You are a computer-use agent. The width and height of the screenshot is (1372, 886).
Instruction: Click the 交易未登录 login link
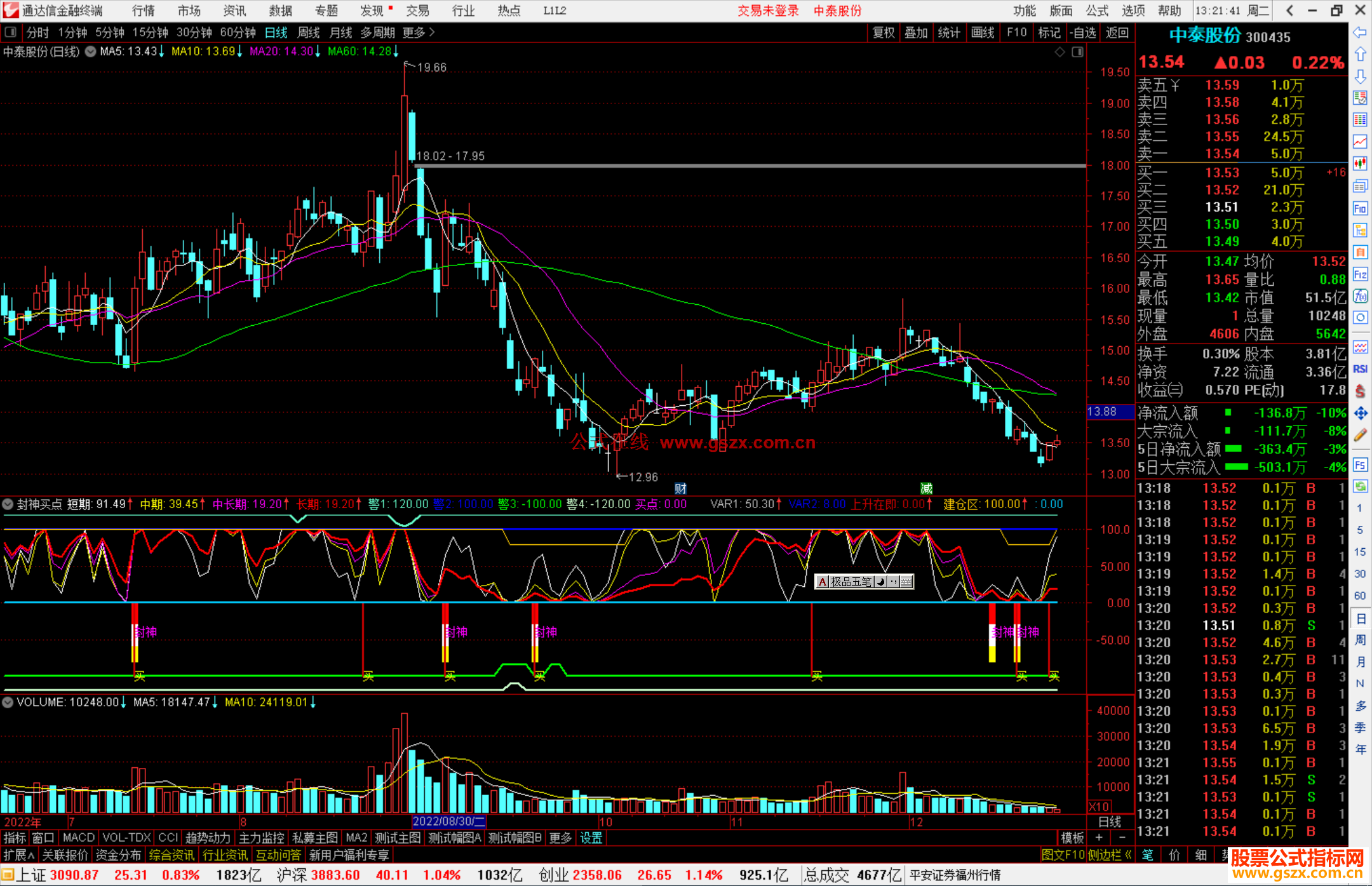click(x=768, y=11)
